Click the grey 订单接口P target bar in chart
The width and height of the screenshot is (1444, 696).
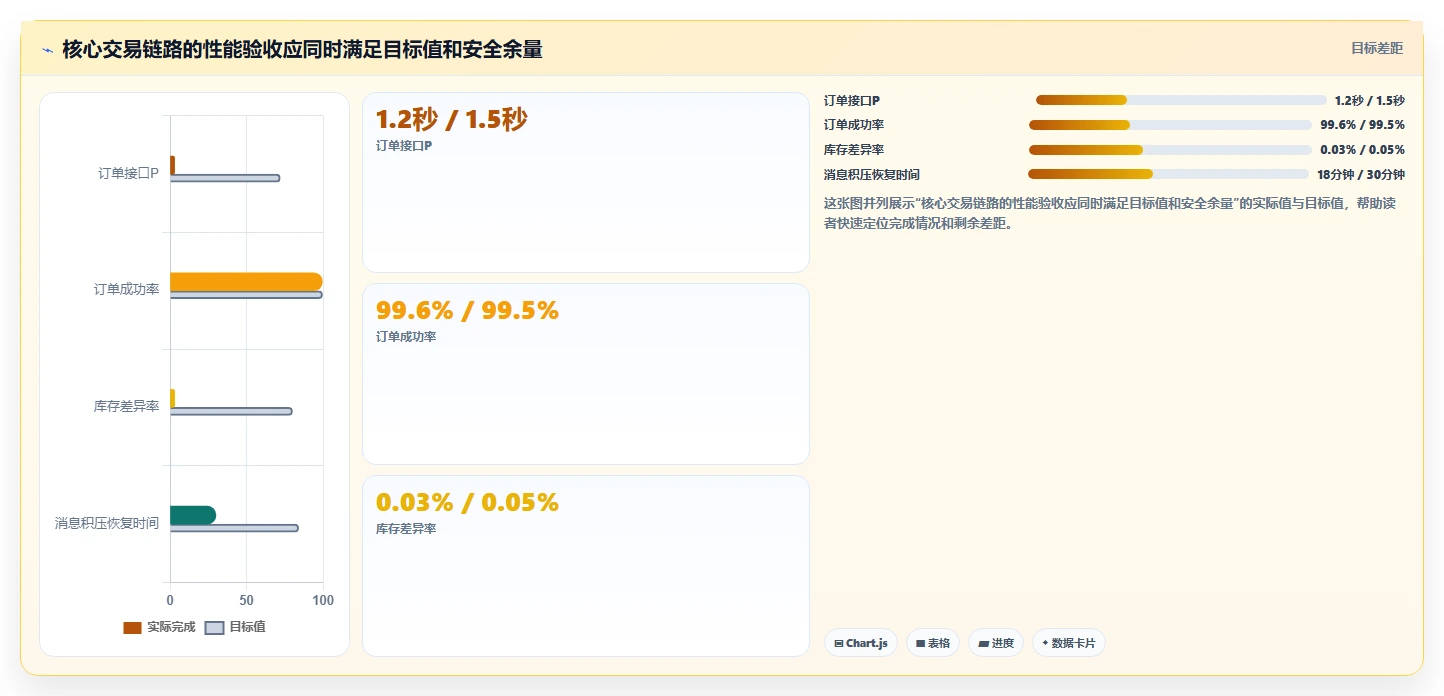[x=225, y=178]
